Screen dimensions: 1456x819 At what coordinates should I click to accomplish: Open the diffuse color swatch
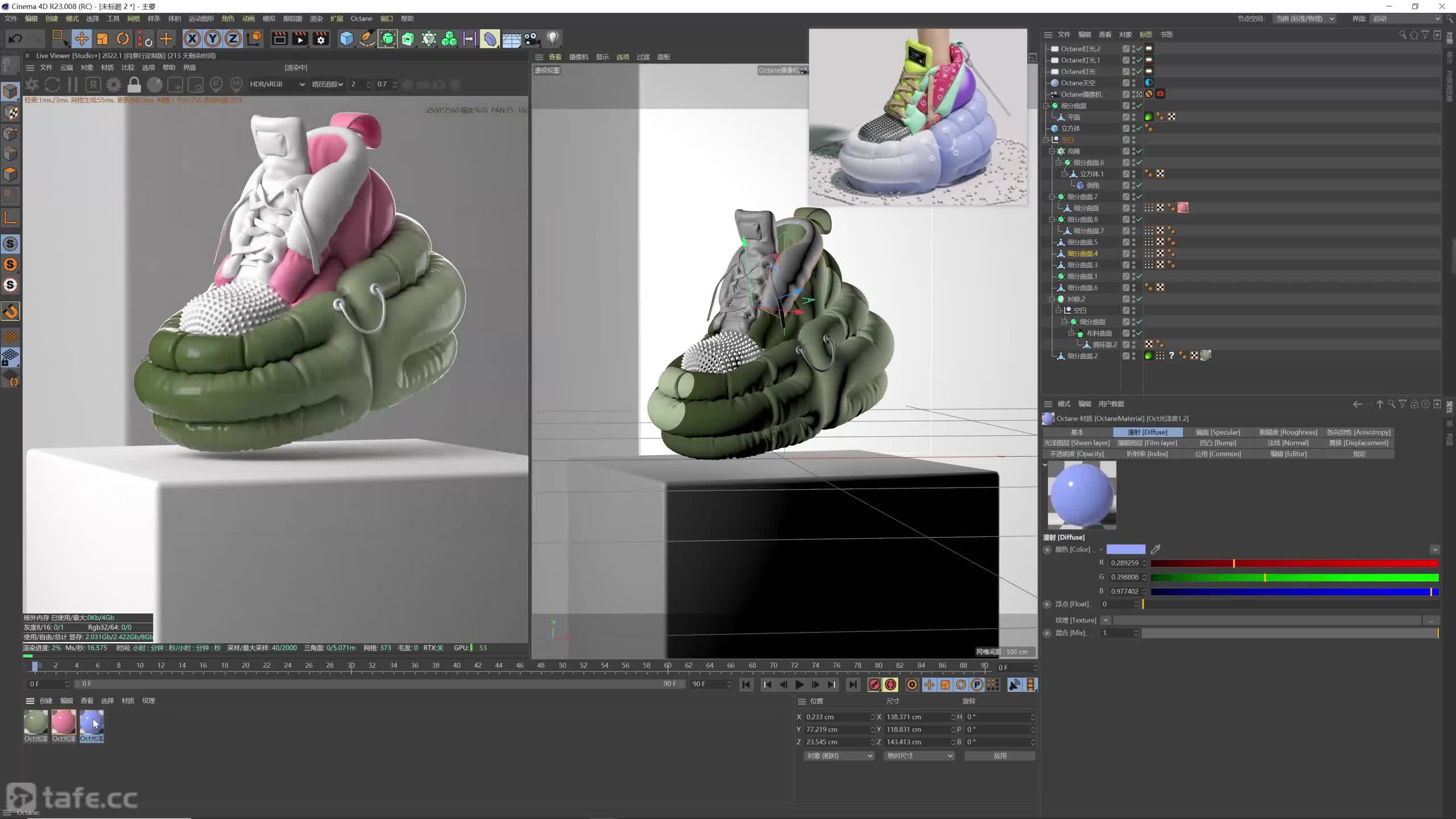(x=1126, y=549)
